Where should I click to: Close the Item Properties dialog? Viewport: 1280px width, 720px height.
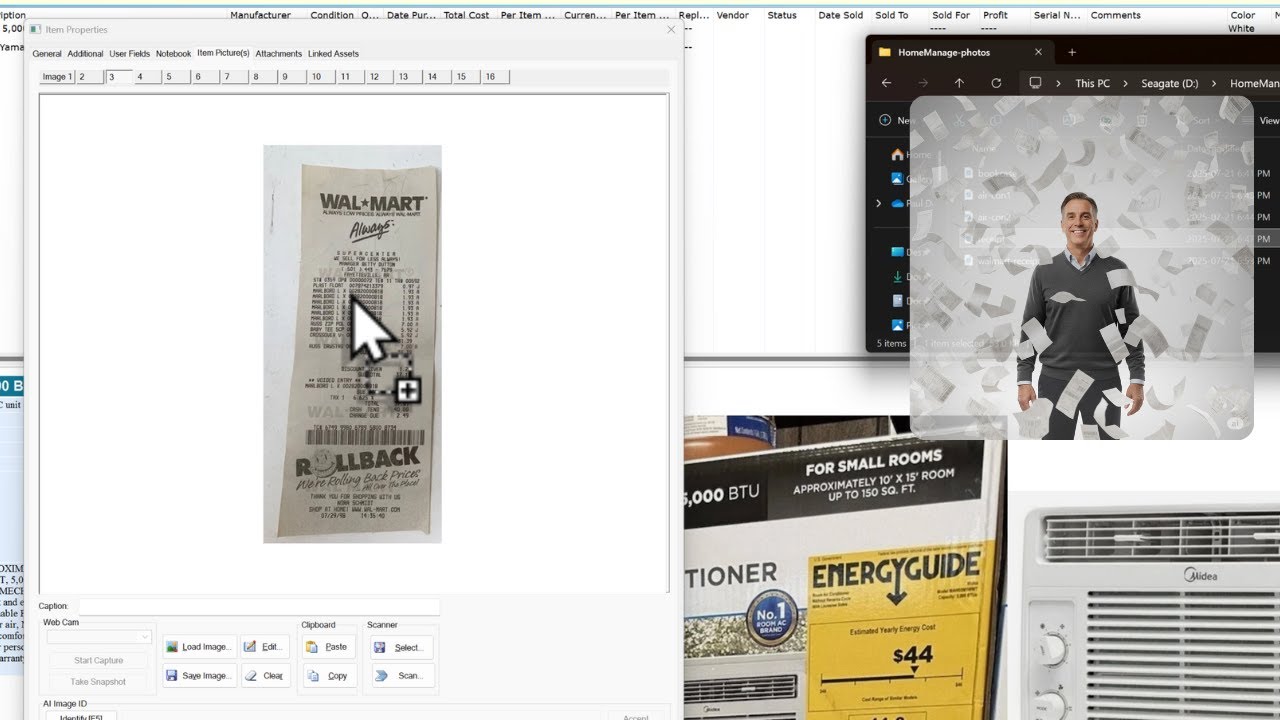671,30
